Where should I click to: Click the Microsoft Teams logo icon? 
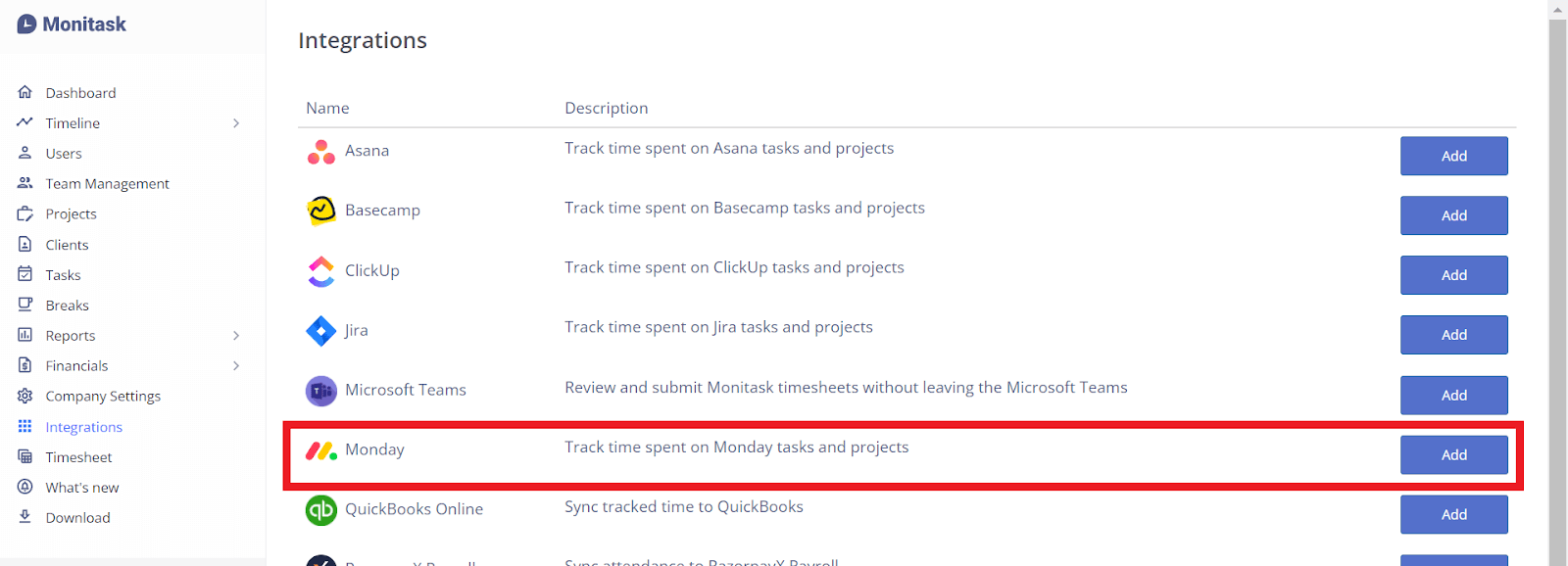click(x=320, y=391)
